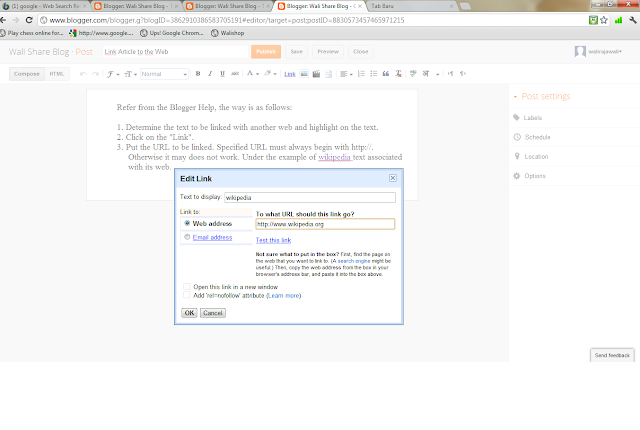Switch editor to HTML mode

(x=57, y=74)
